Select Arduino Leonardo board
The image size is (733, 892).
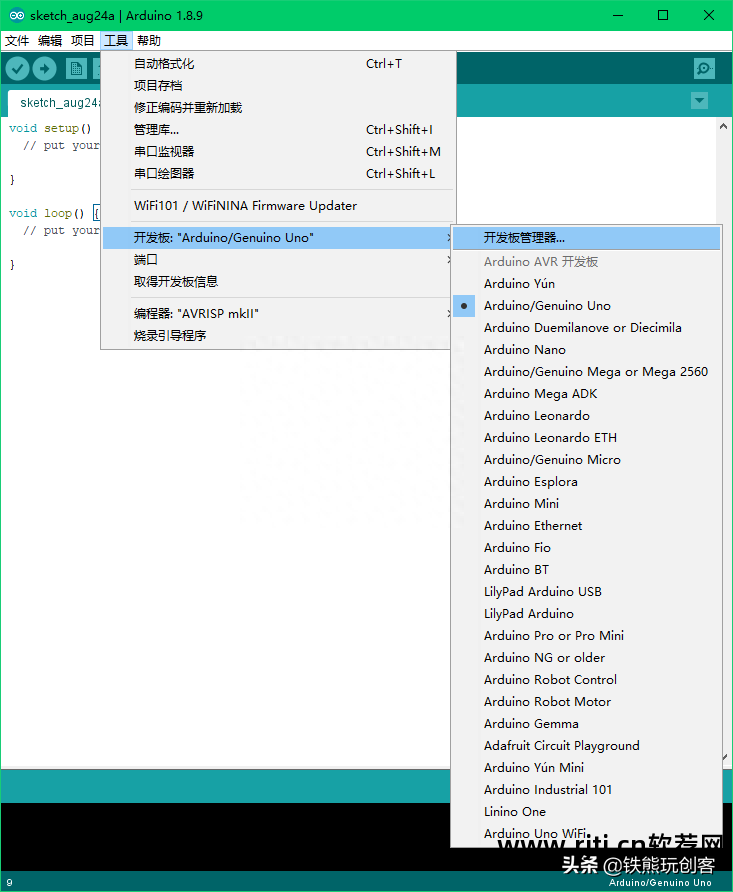pyautogui.click(x=586, y=416)
